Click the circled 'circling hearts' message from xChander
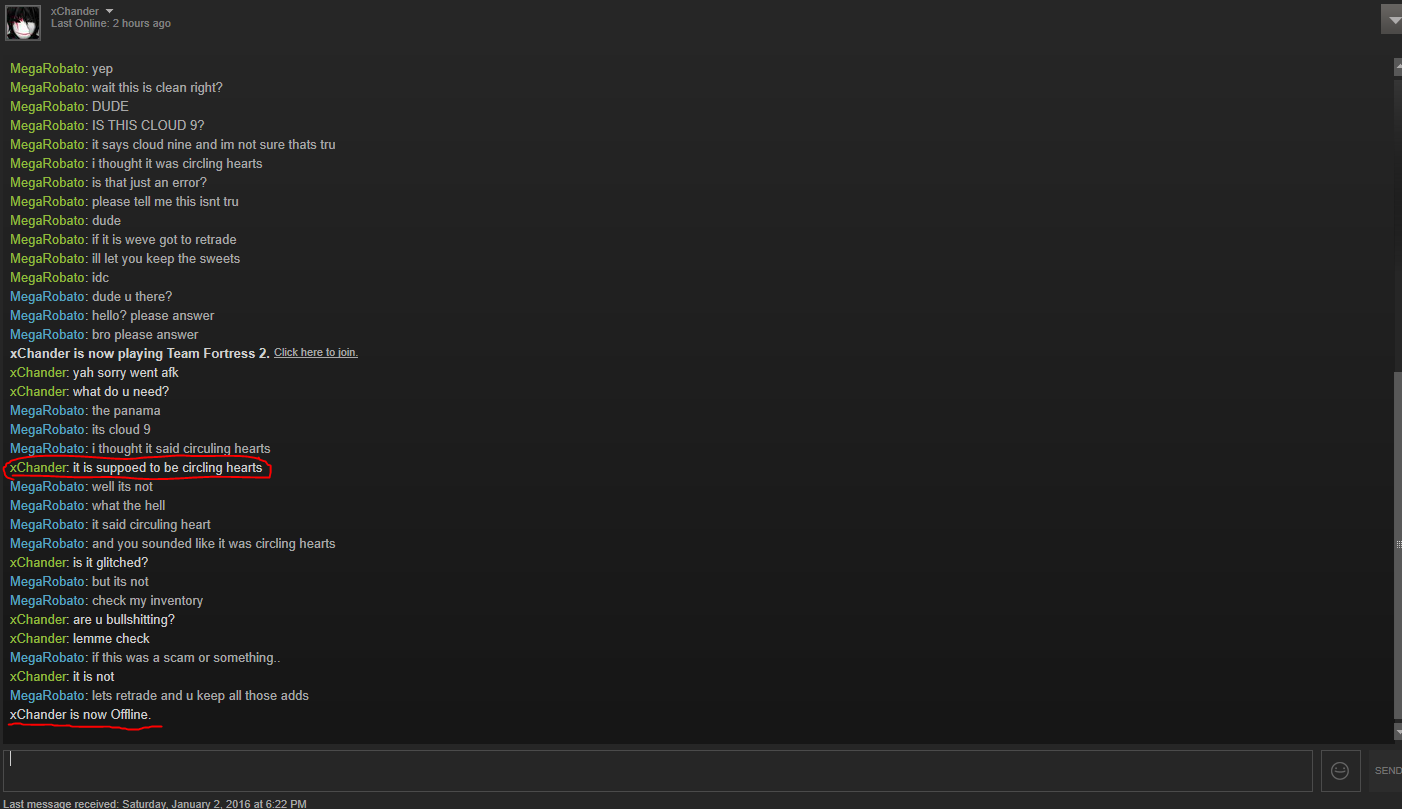Viewport: 1402px width, 809px height. click(x=136, y=468)
